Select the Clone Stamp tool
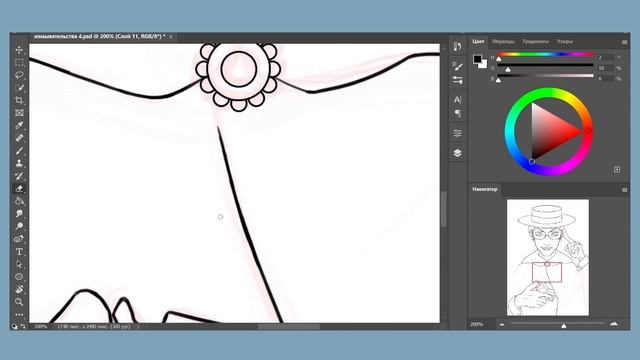The height and width of the screenshot is (360, 640). (19, 163)
